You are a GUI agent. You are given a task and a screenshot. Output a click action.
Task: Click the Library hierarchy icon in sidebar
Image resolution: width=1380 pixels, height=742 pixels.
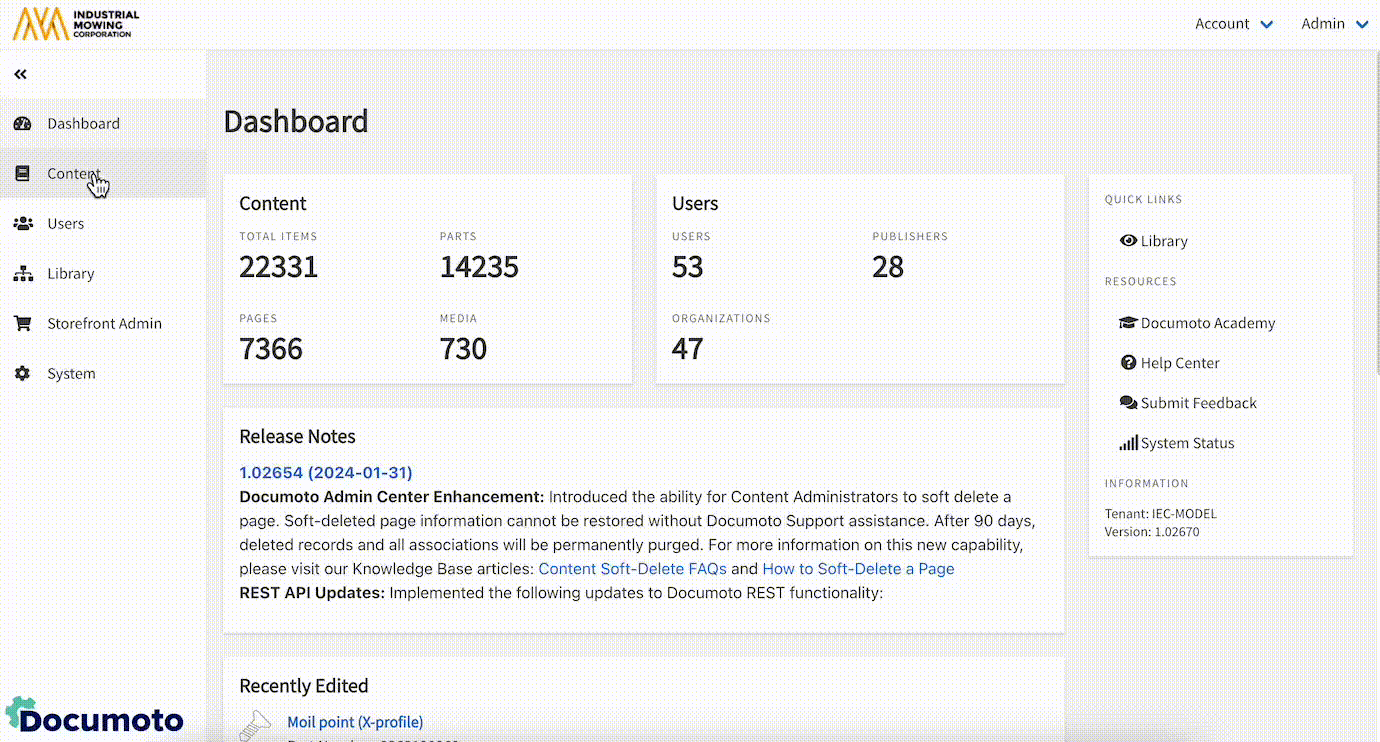[22, 274]
